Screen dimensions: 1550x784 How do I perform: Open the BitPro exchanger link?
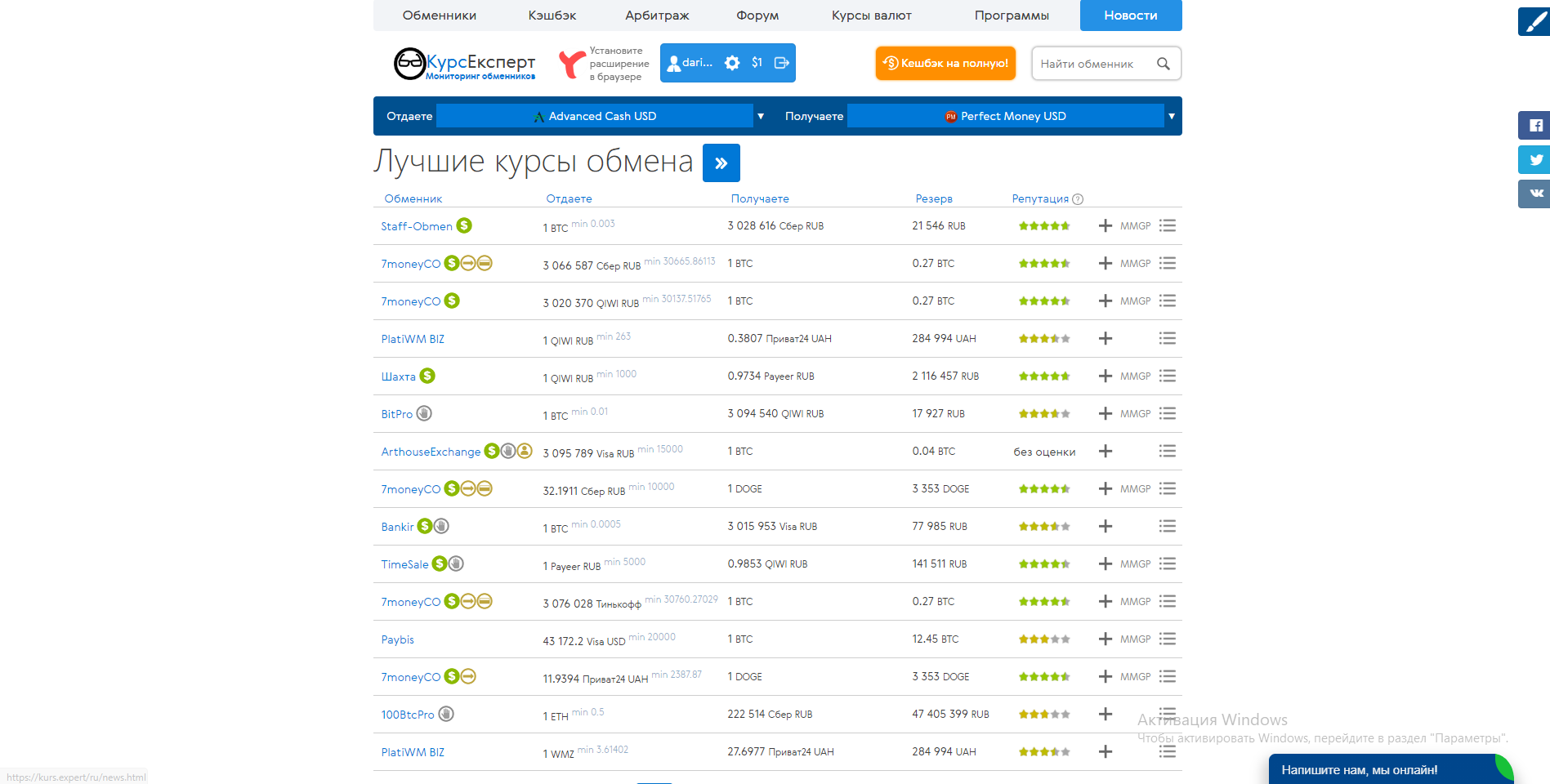tap(397, 414)
